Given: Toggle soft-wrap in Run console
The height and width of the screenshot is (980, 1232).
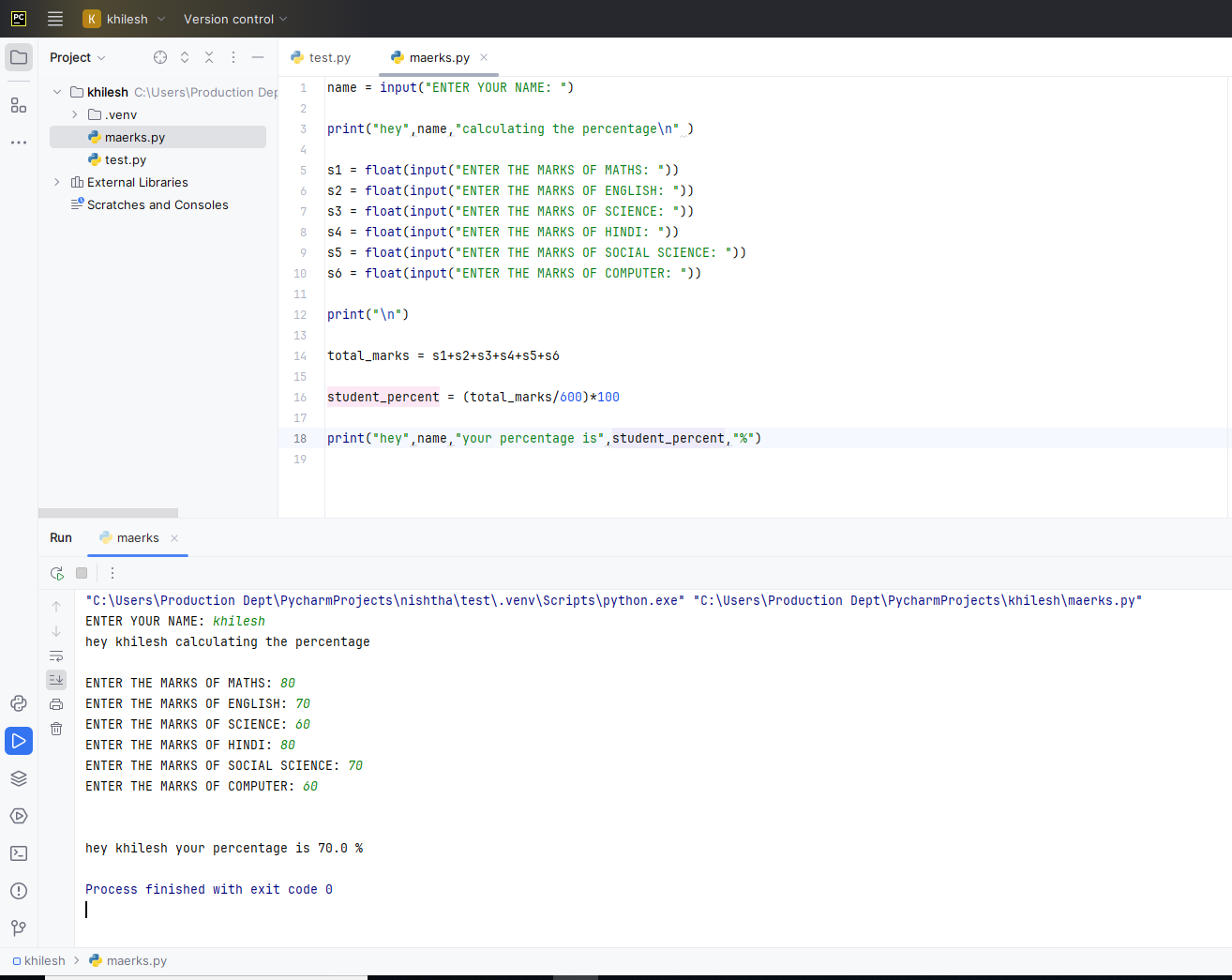Looking at the screenshot, I should [56, 656].
